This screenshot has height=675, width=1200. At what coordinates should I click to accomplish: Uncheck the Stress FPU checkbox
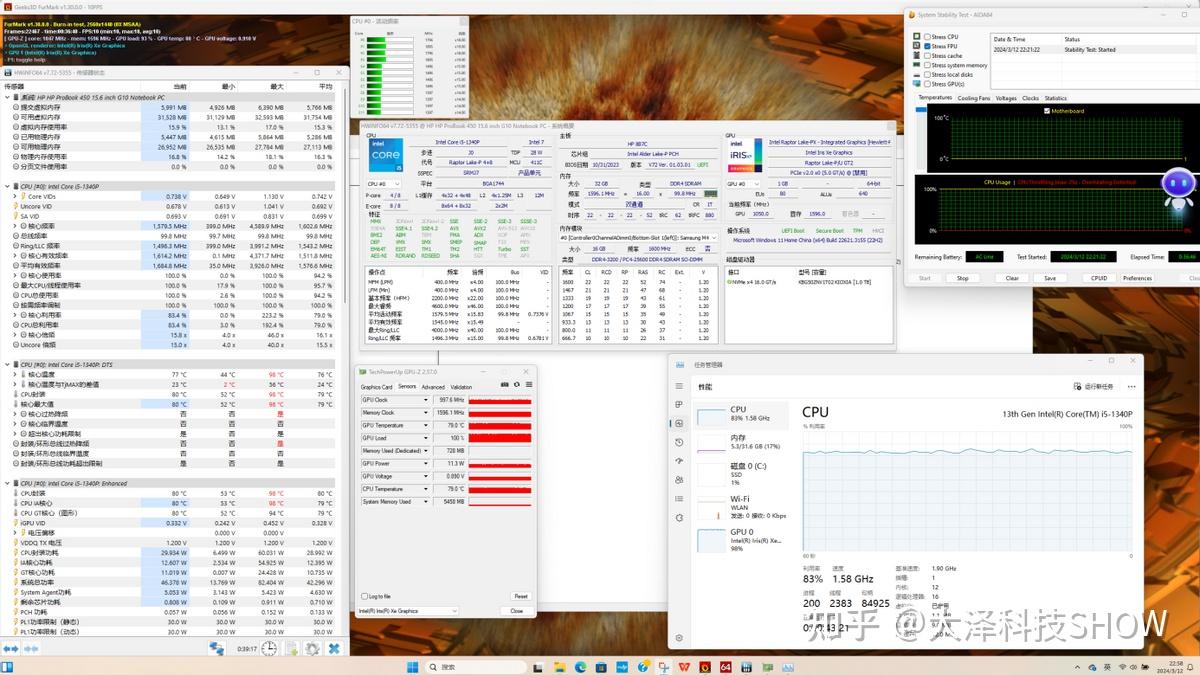click(x=927, y=46)
